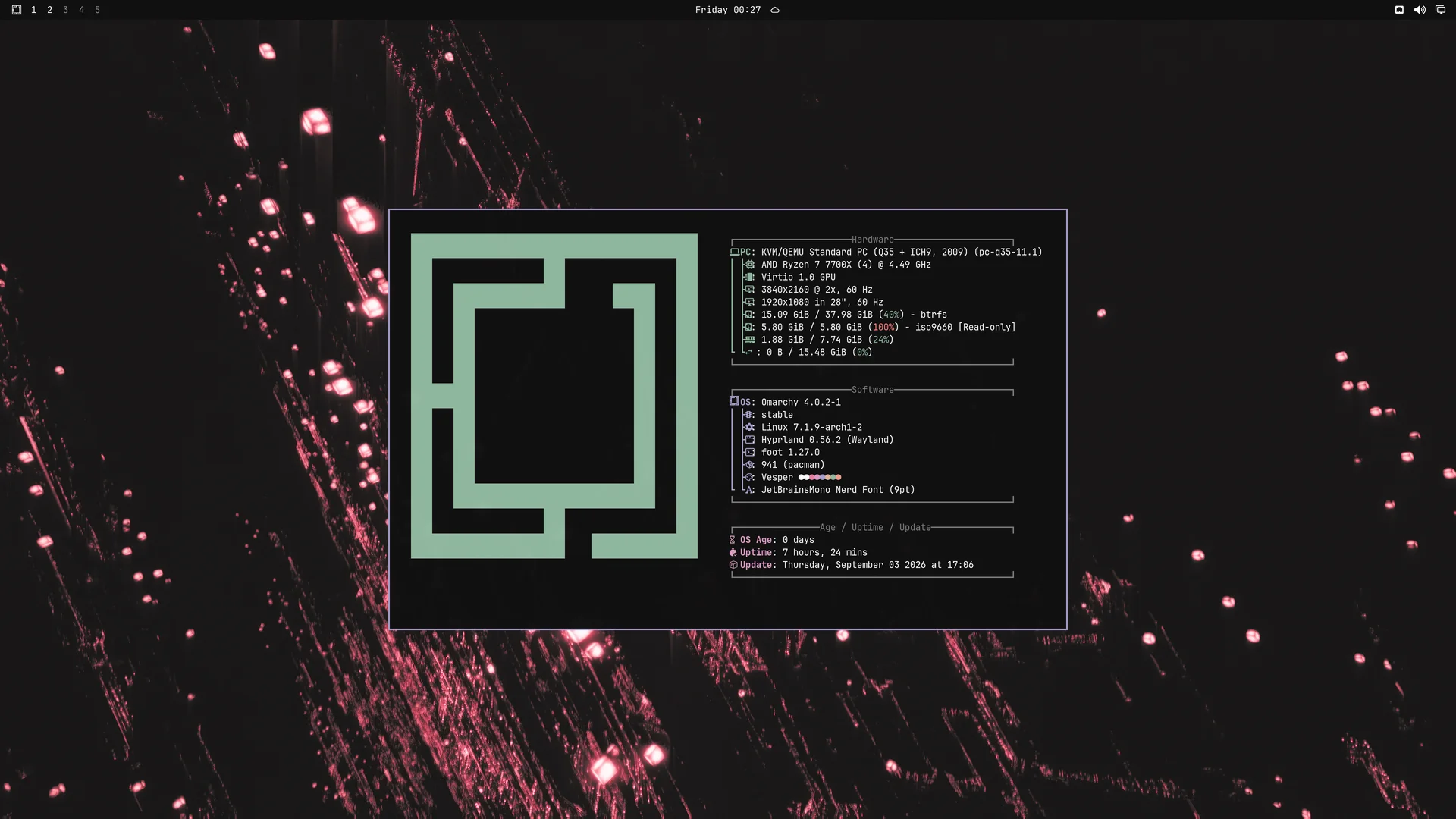Click the green Omarchy logo art
Viewport: 1456px width, 819px height.
point(554,396)
